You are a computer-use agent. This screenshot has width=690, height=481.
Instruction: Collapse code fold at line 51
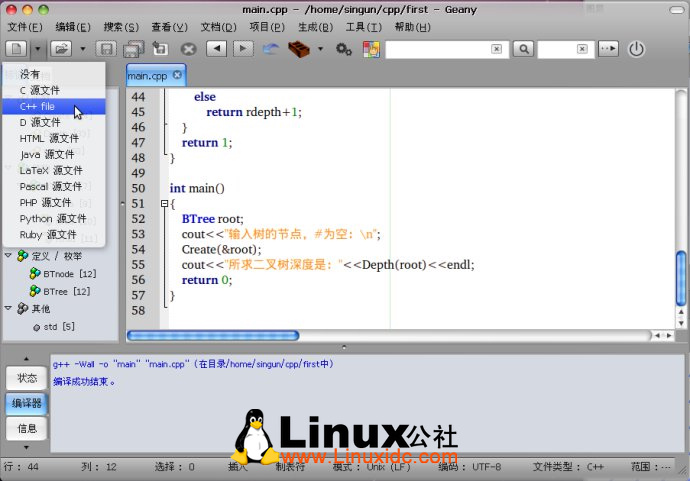(164, 203)
